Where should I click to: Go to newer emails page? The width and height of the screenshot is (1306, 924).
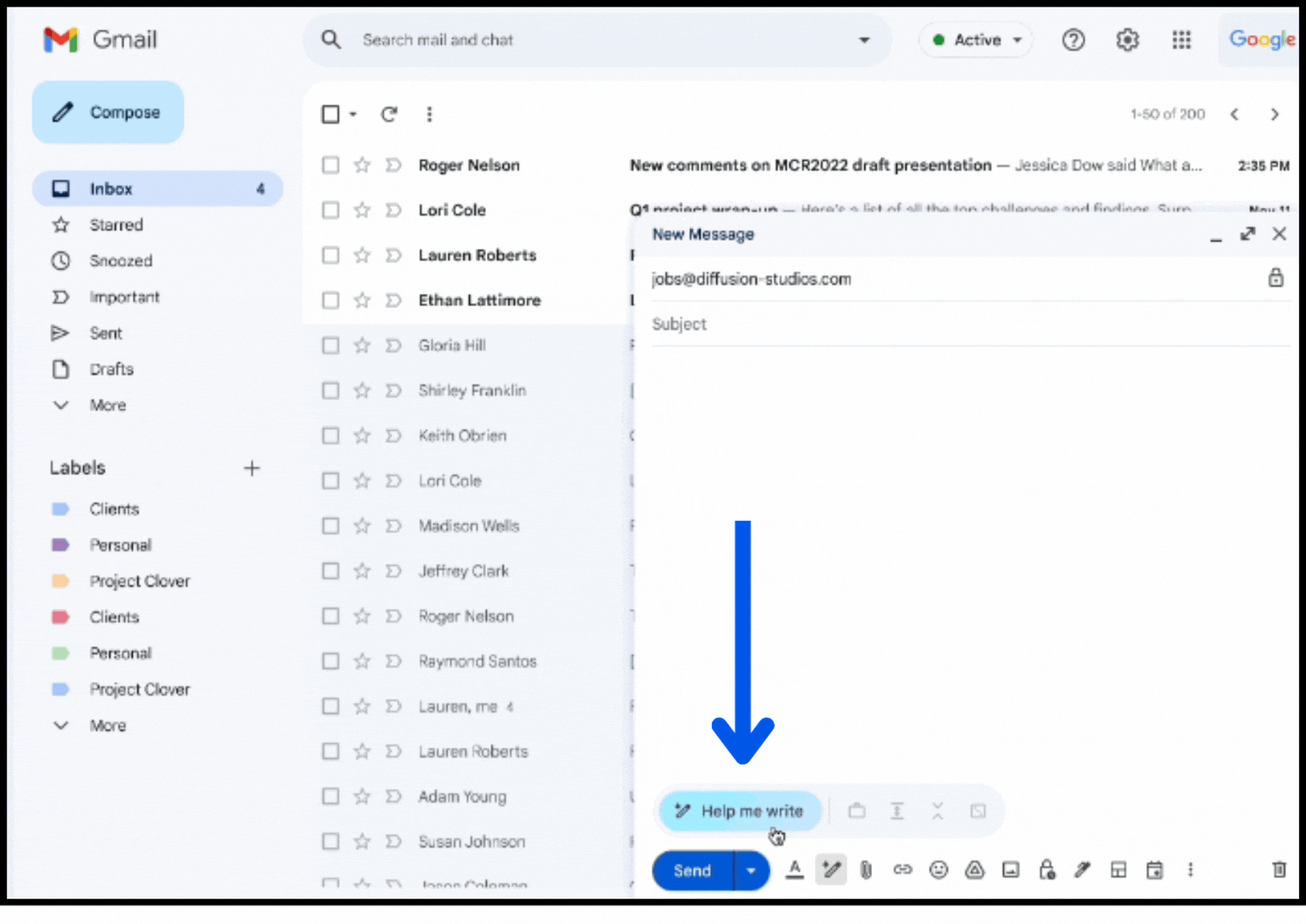(x=1235, y=114)
